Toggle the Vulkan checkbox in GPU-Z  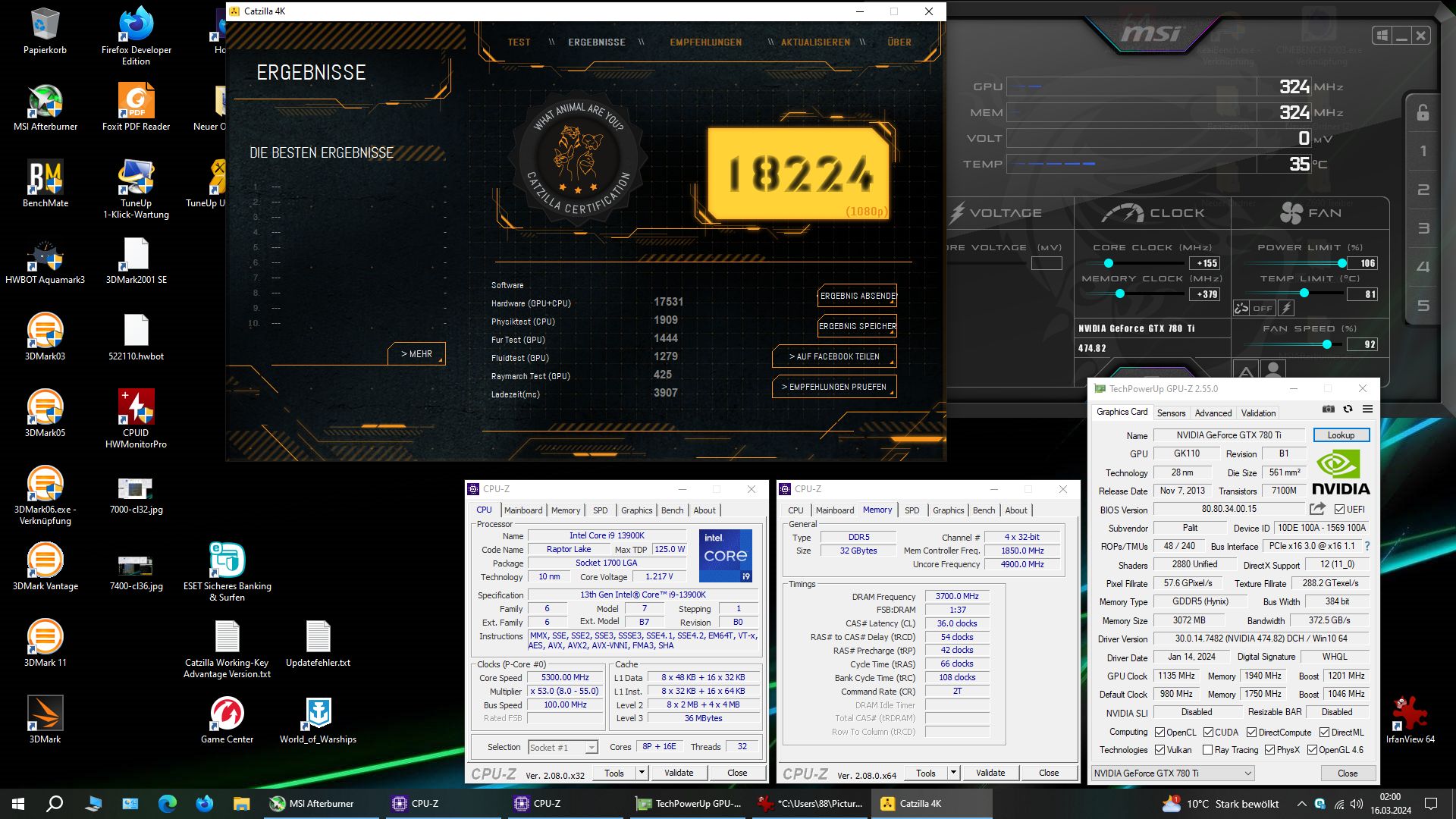1159,750
